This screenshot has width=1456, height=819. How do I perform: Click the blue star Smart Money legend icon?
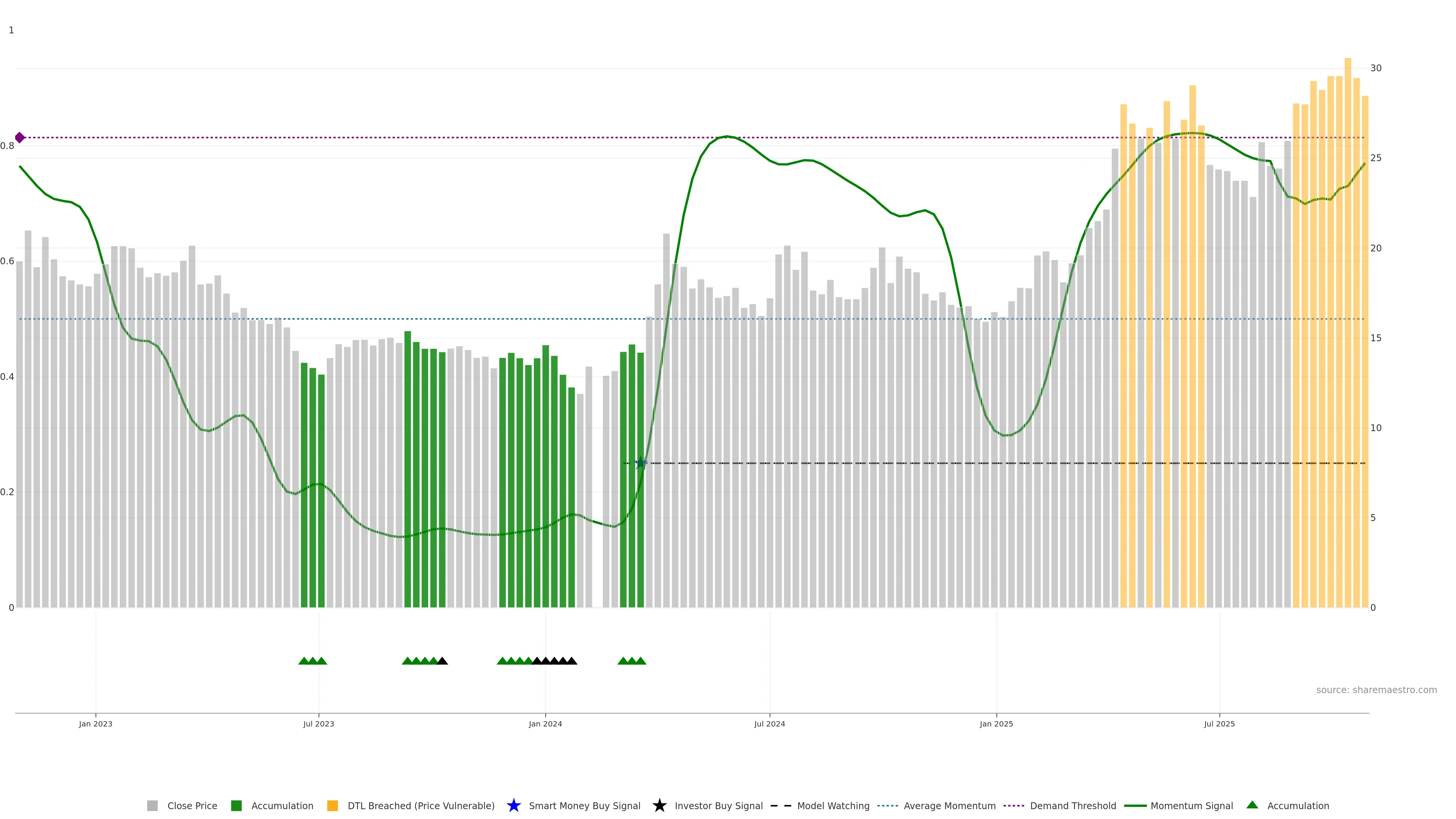(x=513, y=805)
